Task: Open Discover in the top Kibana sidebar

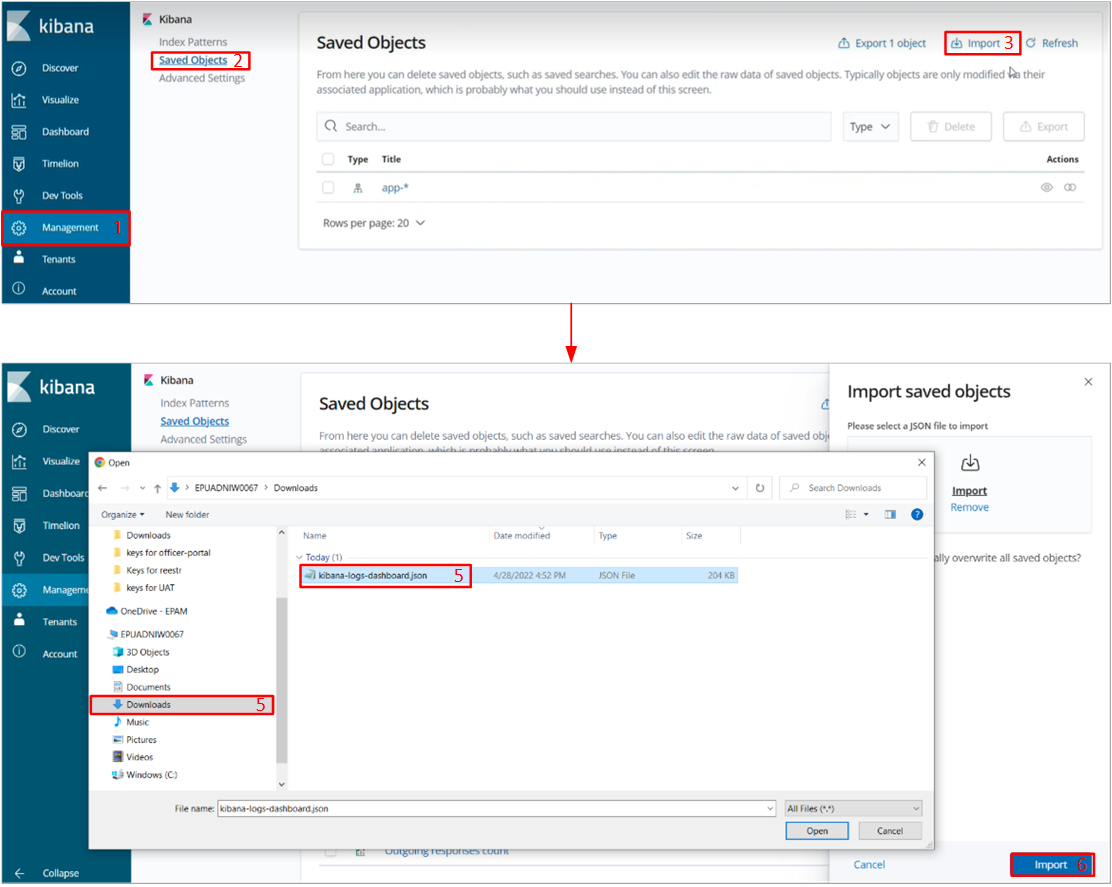Action: pos(60,68)
